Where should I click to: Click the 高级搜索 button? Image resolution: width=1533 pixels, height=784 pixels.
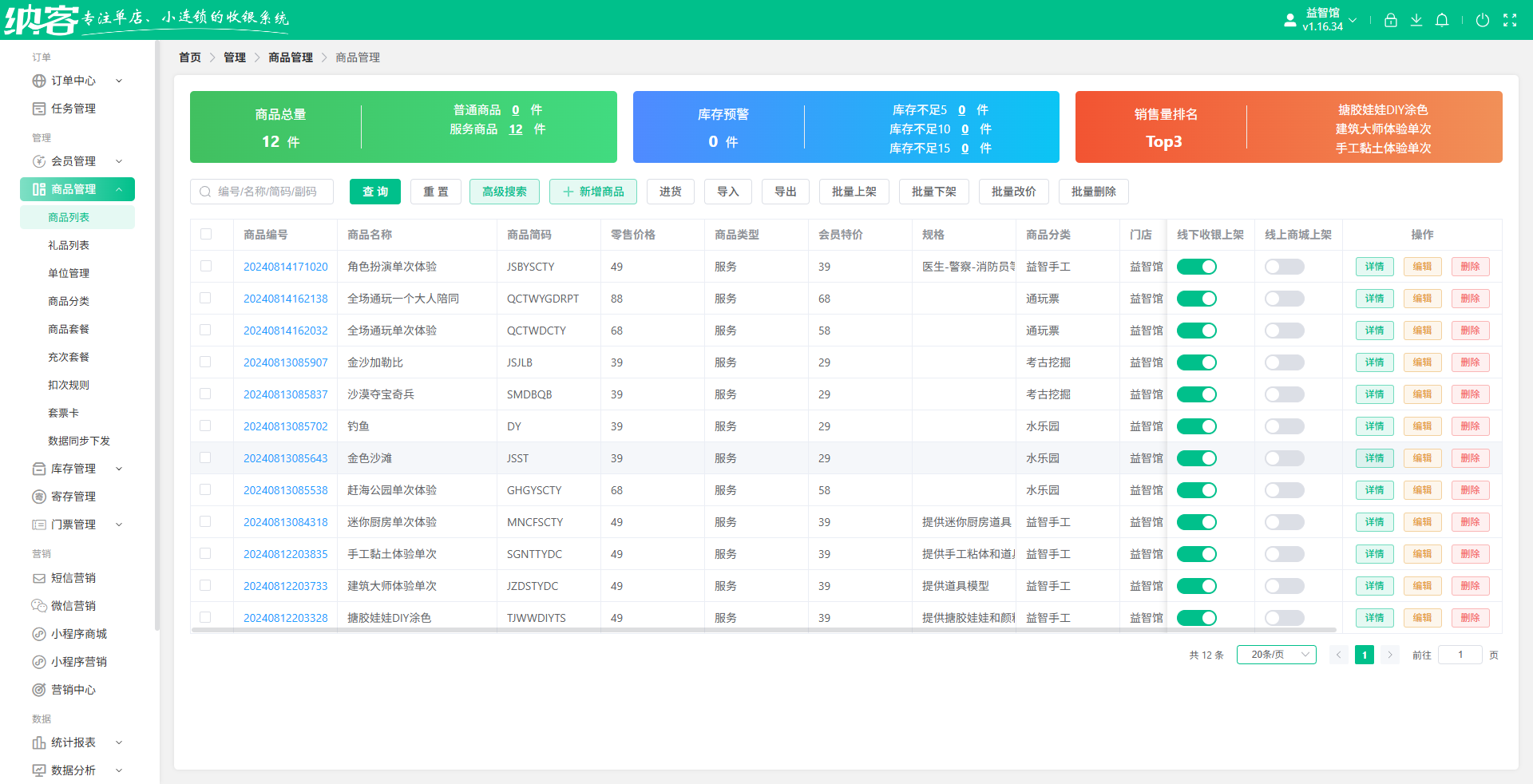[x=505, y=192]
